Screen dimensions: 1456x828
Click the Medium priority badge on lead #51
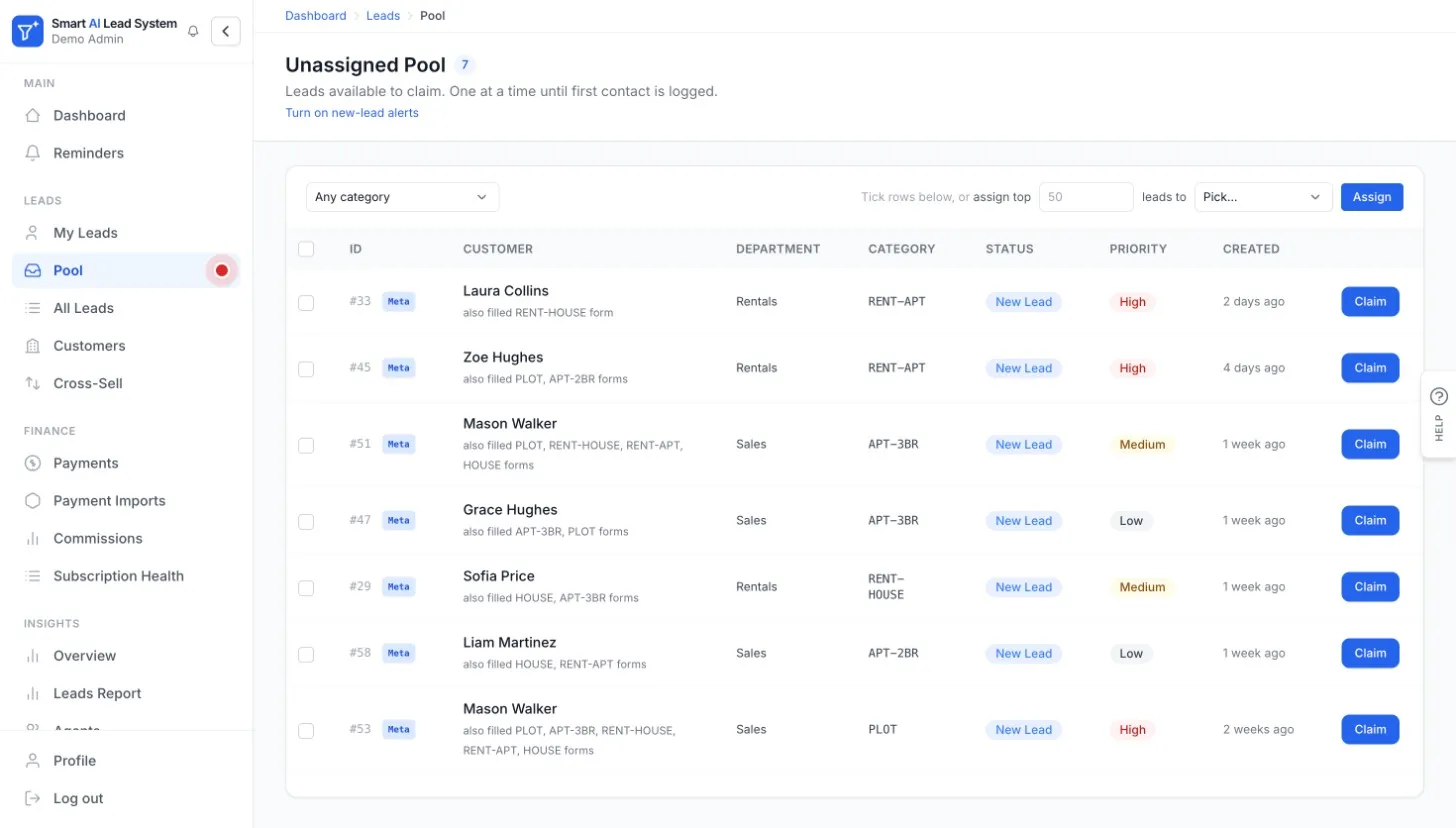pyautogui.click(x=1142, y=444)
